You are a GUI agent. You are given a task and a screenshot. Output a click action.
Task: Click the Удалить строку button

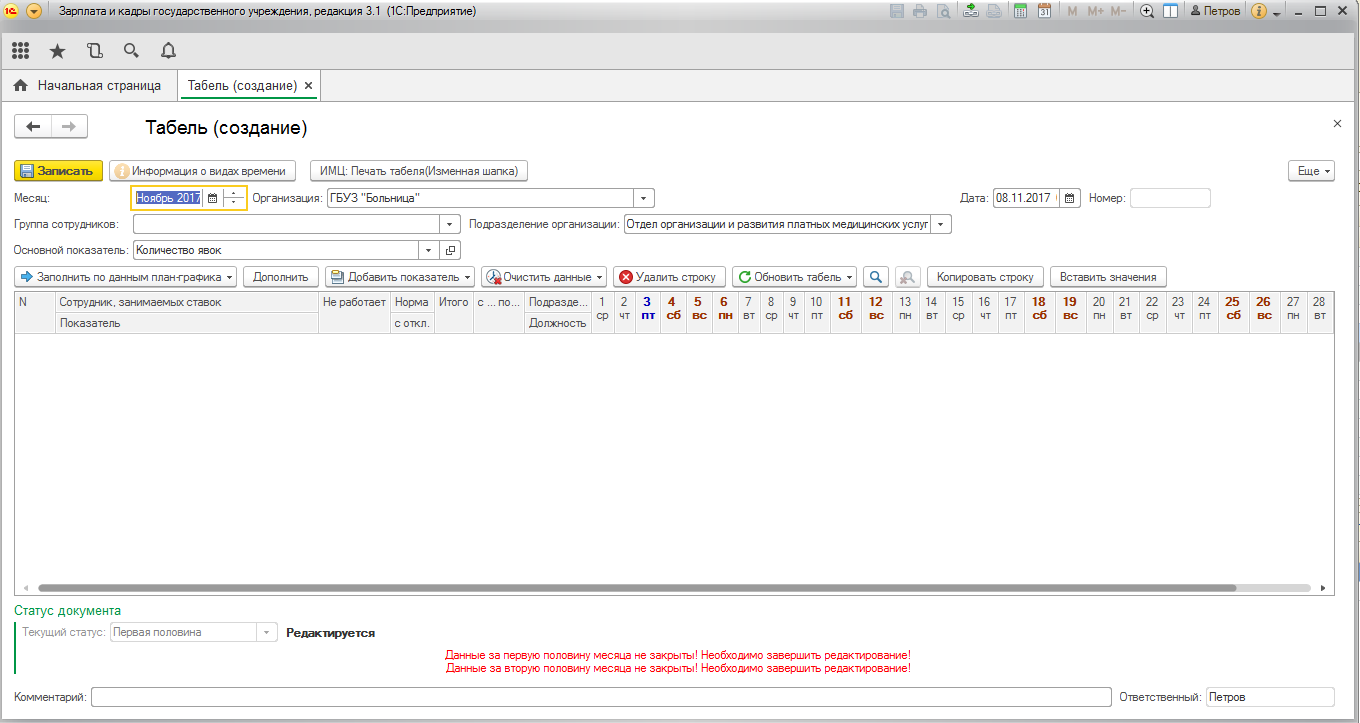pyautogui.click(x=669, y=277)
